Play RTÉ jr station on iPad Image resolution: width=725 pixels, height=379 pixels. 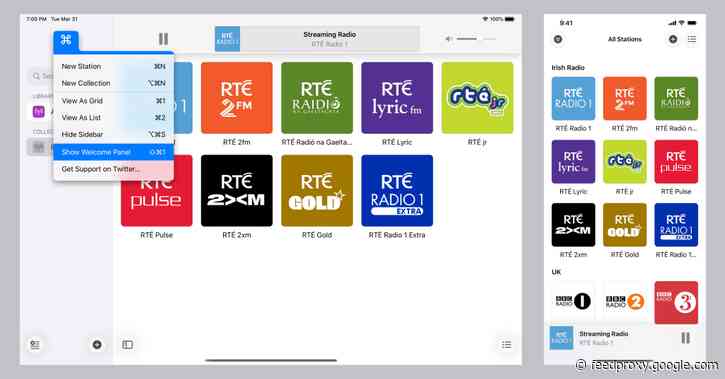click(477, 98)
